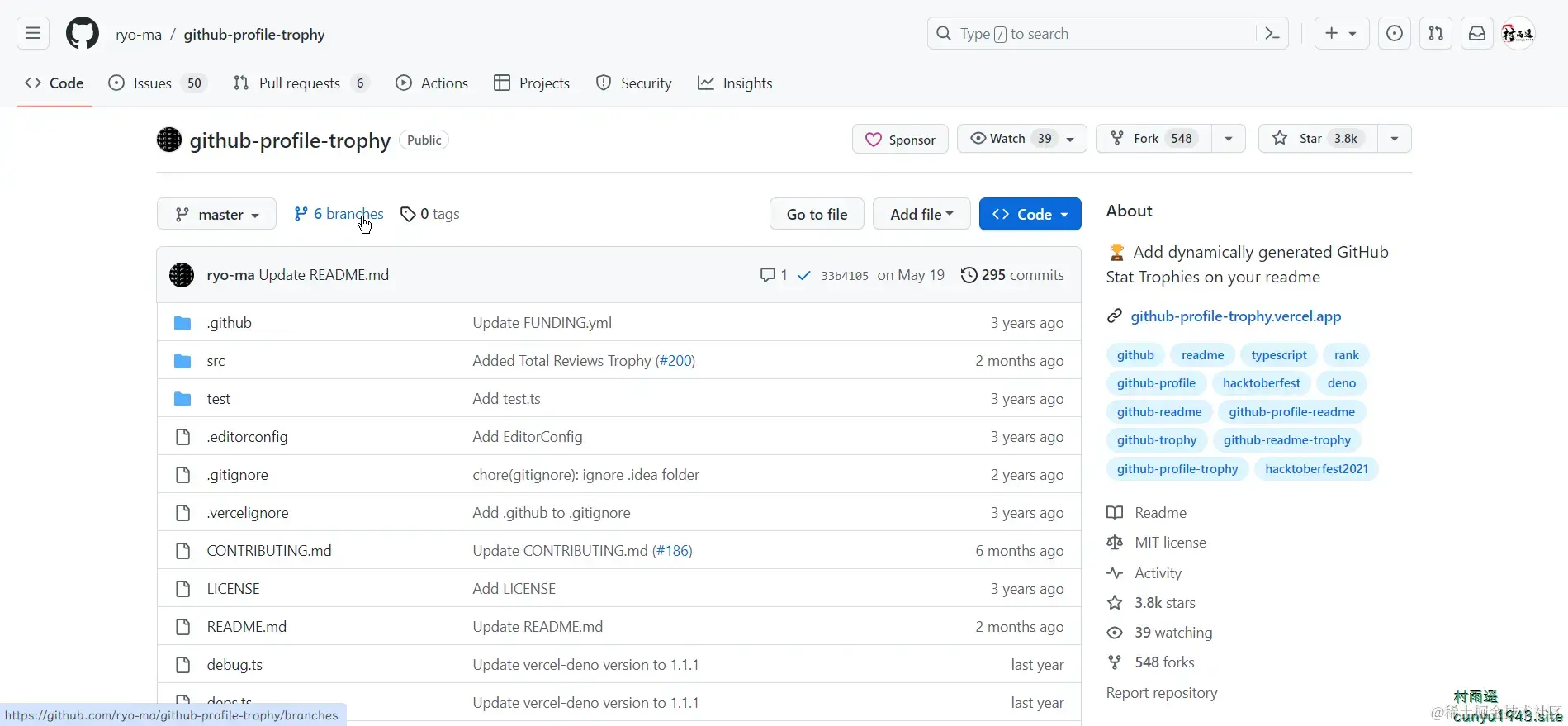Open the Issues inbox icon in header
Viewport: 1568px width, 726px height.
tap(1395, 34)
